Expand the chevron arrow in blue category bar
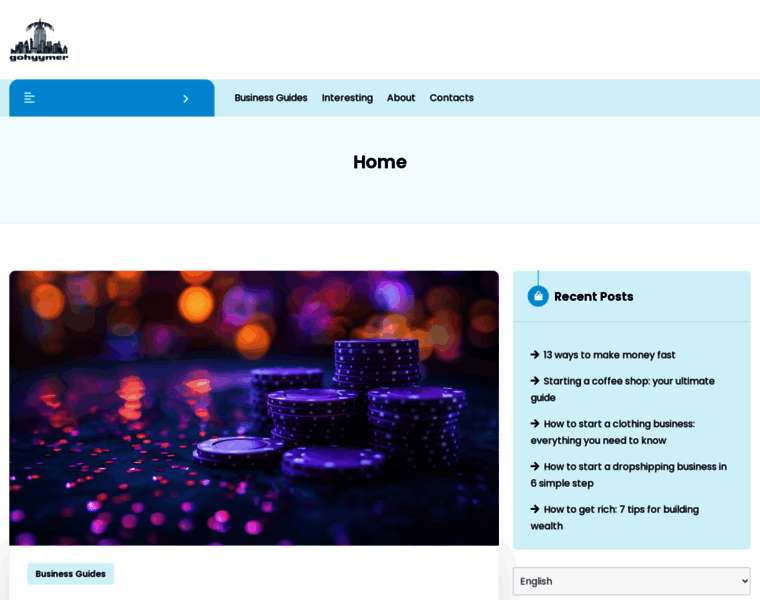The image size is (760, 600). [185, 99]
